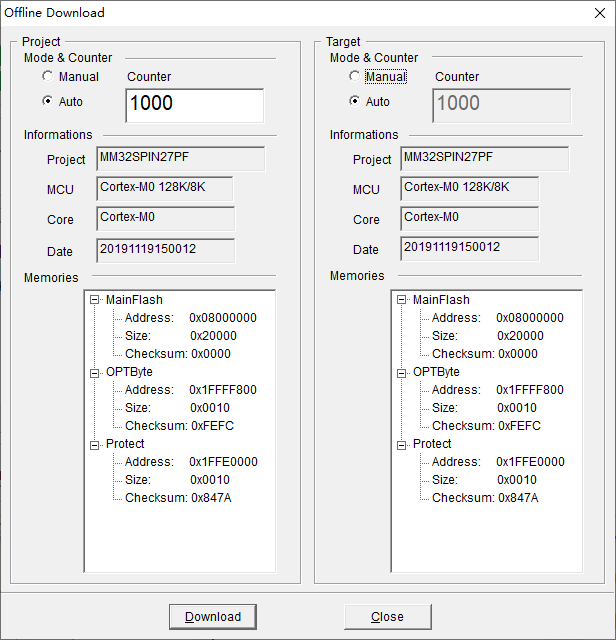This screenshot has width=616, height=640.
Task: Select Project Protect Address 0x1FFE0000 row
Action: (x=191, y=462)
